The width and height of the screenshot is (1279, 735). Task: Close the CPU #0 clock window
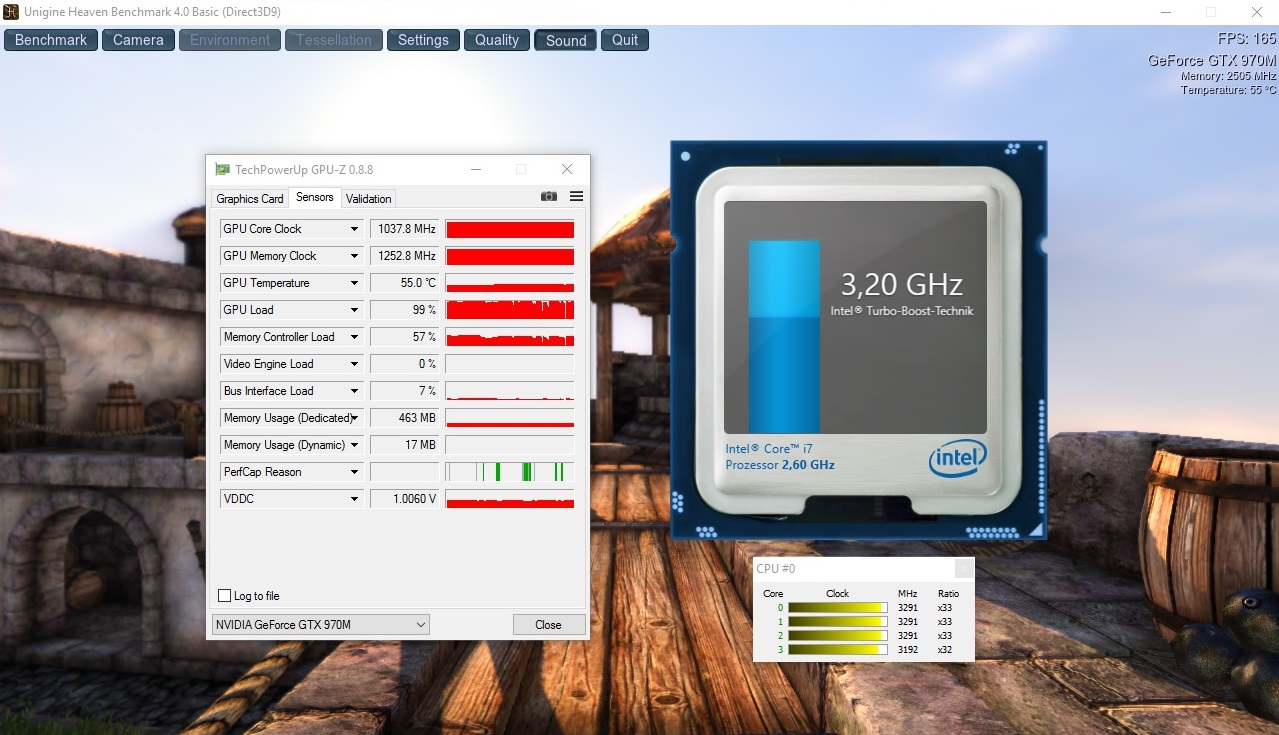pyautogui.click(x=963, y=569)
